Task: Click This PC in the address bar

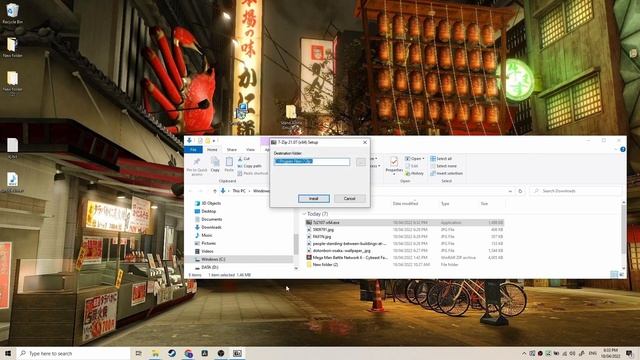Action: pyautogui.click(x=239, y=191)
